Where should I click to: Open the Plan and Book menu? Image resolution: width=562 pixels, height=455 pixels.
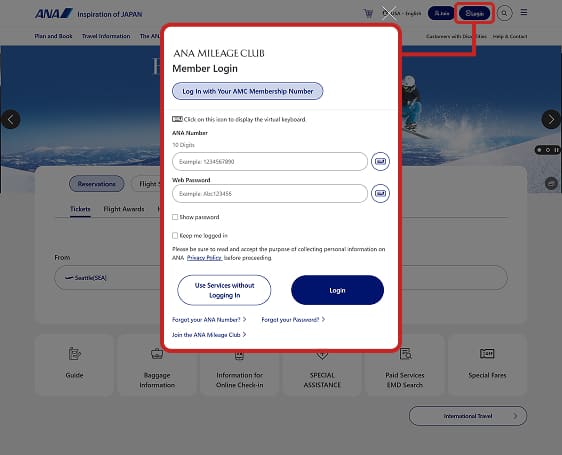[x=53, y=36]
